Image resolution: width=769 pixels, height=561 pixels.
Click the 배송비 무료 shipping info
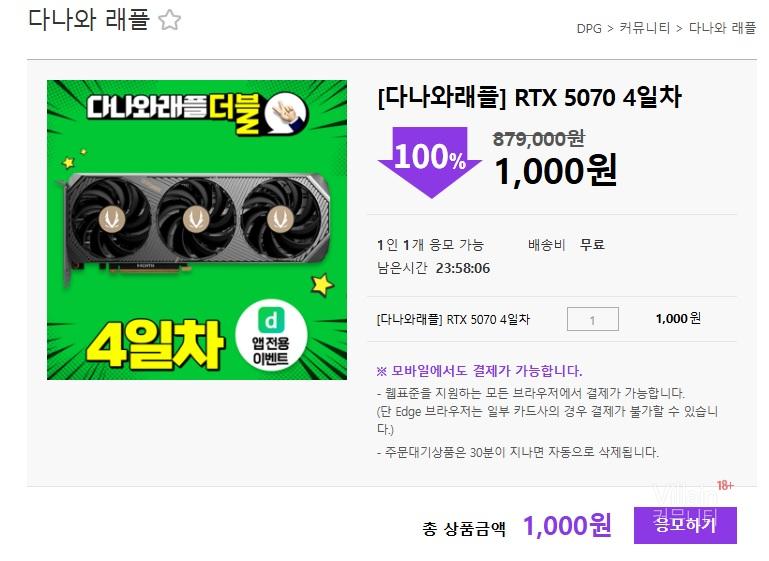tap(566, 244)
